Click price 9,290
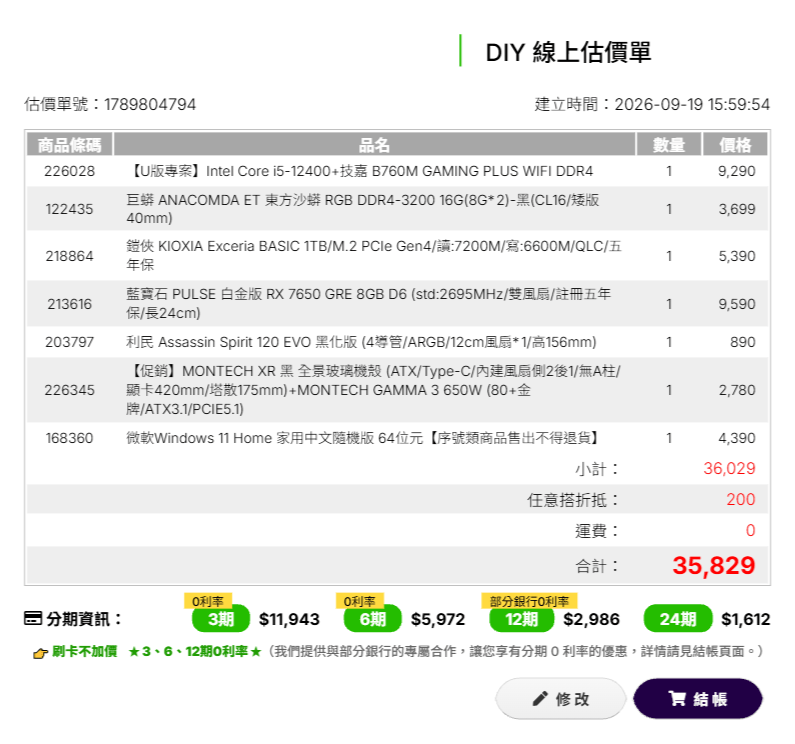The height and width of the screenshot is (744, 795). (736, 171)
